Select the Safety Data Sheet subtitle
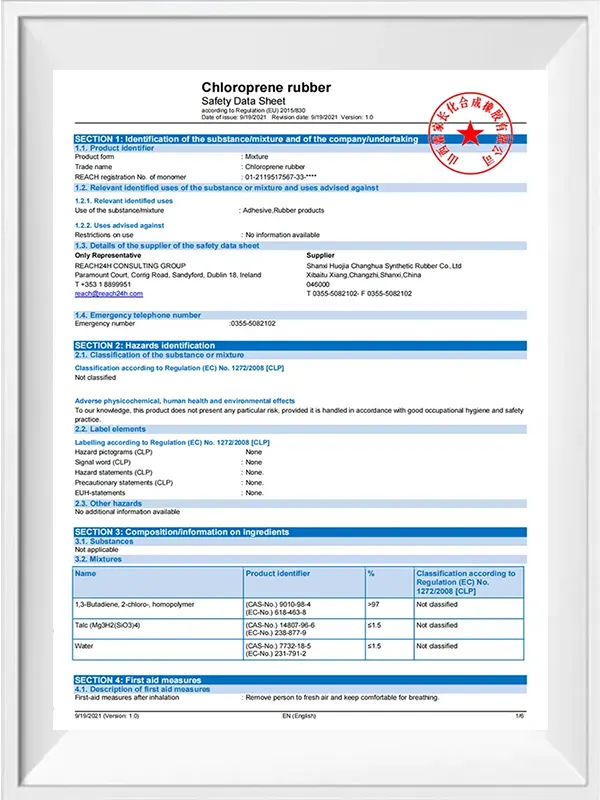Screen dimensions: 600x800 coord(244,101)
